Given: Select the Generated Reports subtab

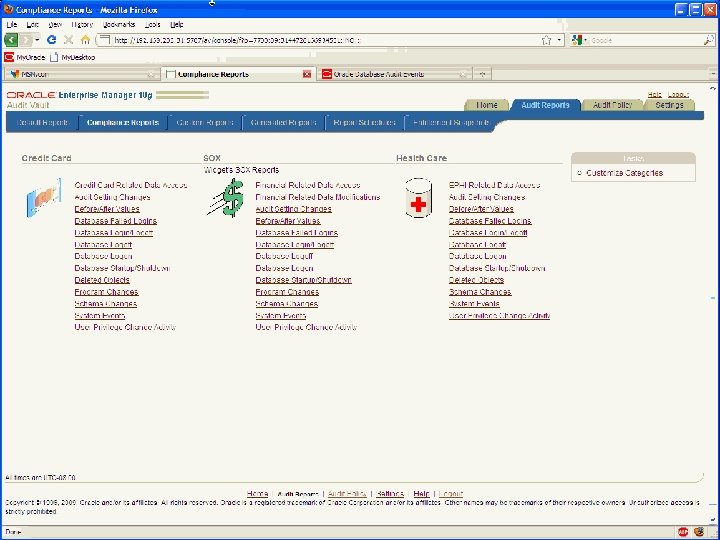Looking at the screenshot, I should pos(283,123).
